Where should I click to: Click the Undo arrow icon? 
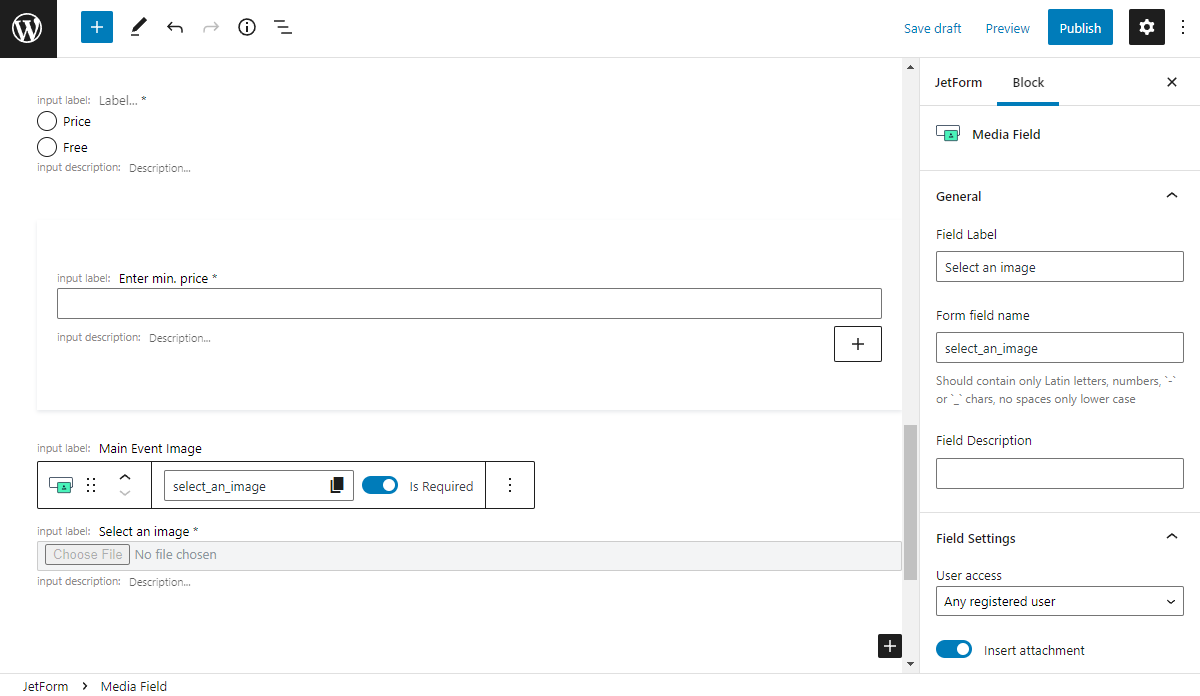point(174,27)
